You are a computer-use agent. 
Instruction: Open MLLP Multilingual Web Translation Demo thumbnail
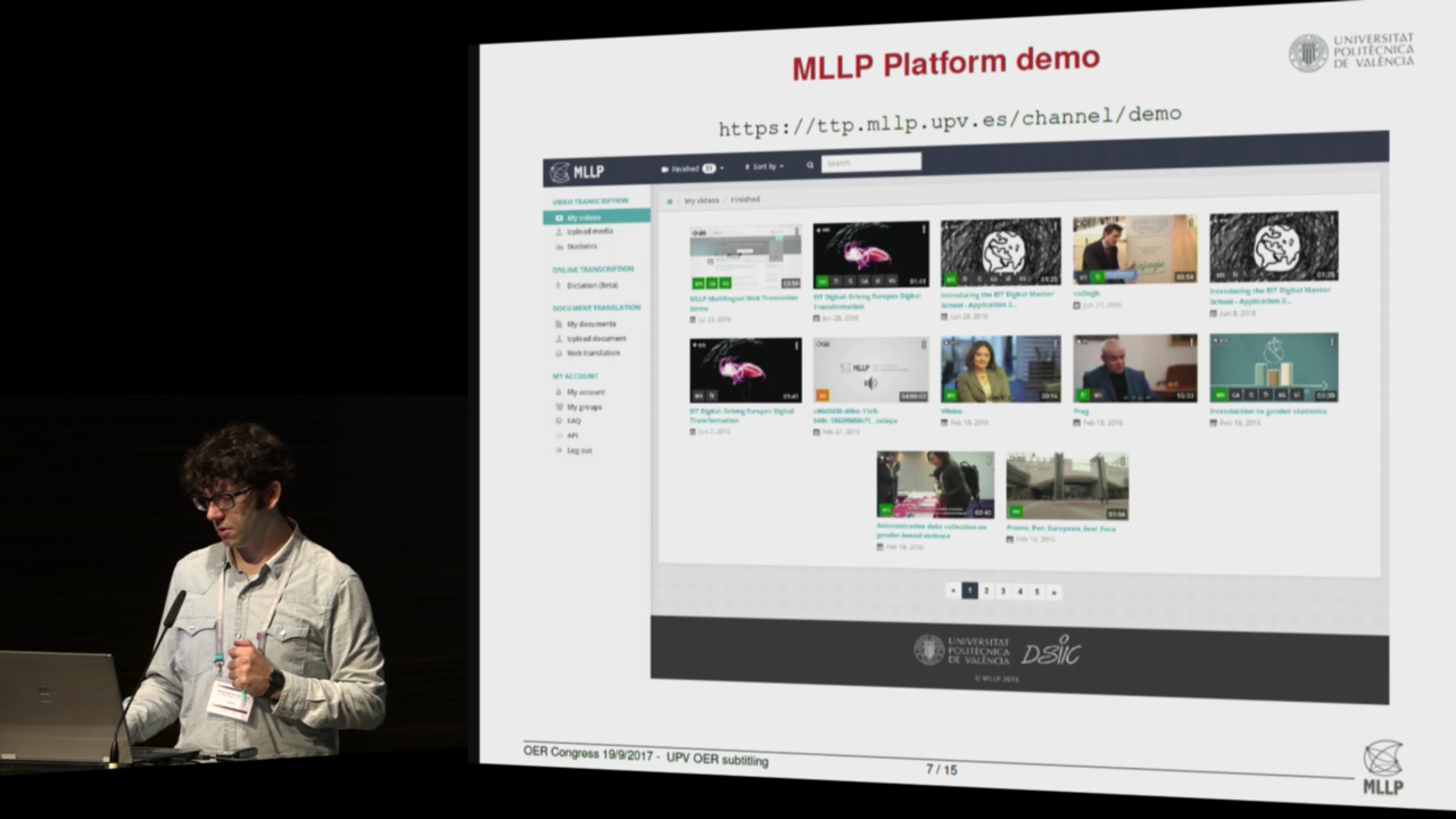click(745, 258)
